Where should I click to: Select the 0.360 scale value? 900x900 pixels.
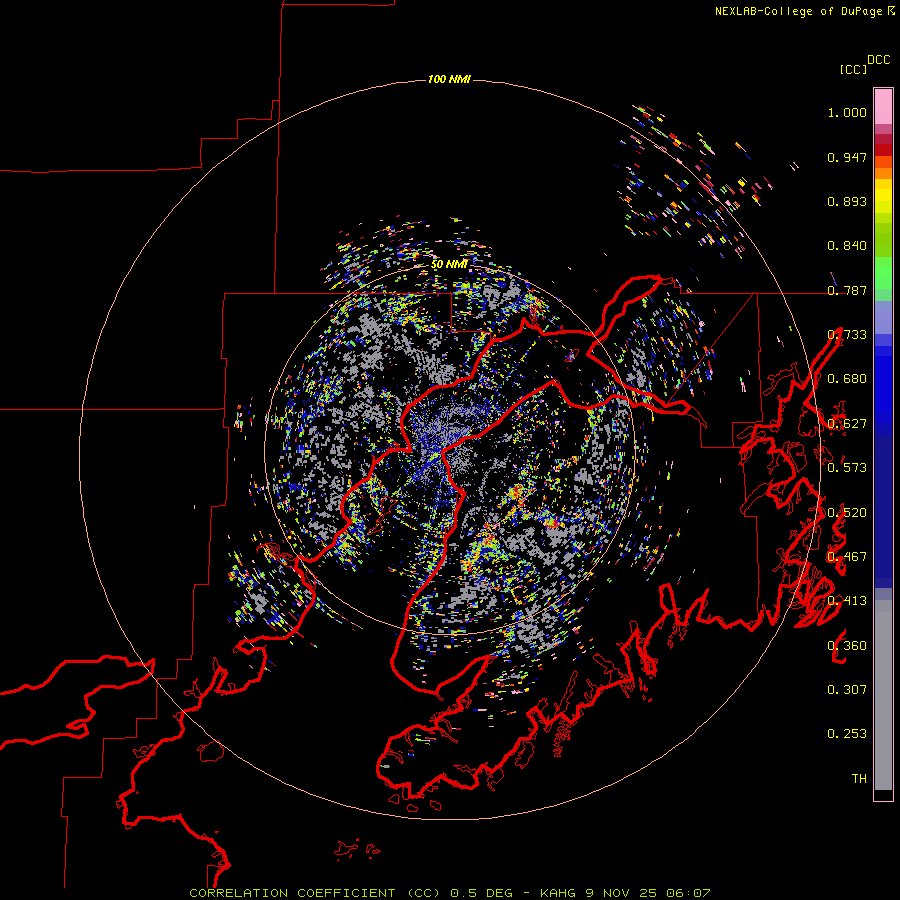pyautogui.click(x=847, y=646)
